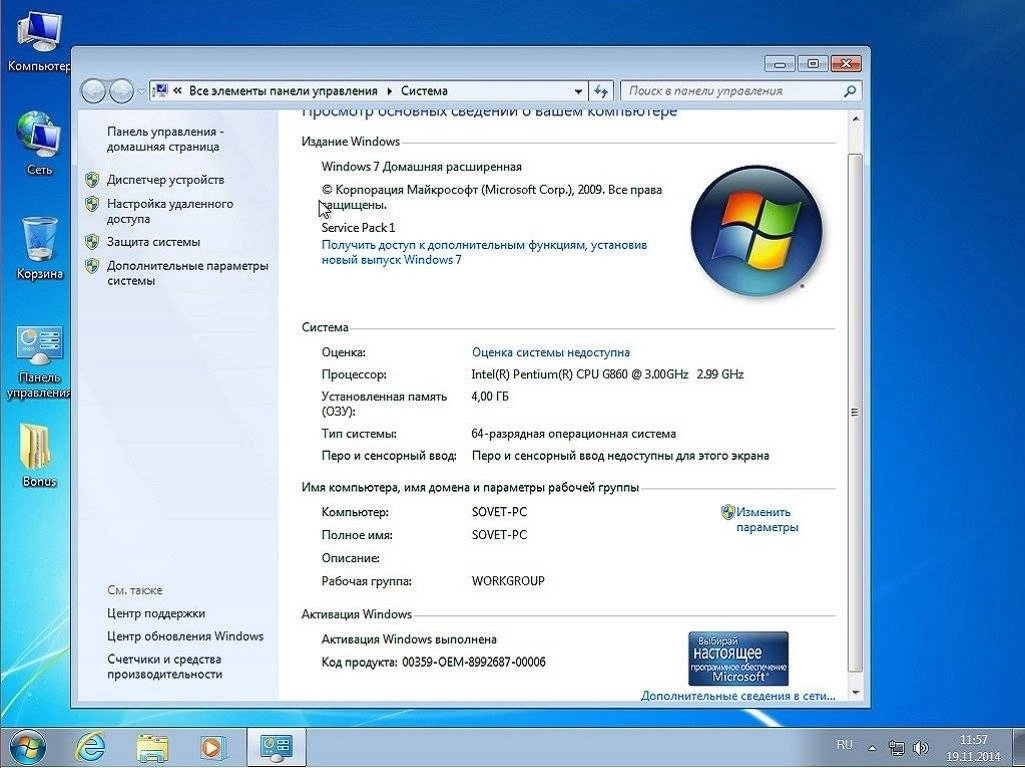
Task: Click the Windows Start button
Action: 27,747
